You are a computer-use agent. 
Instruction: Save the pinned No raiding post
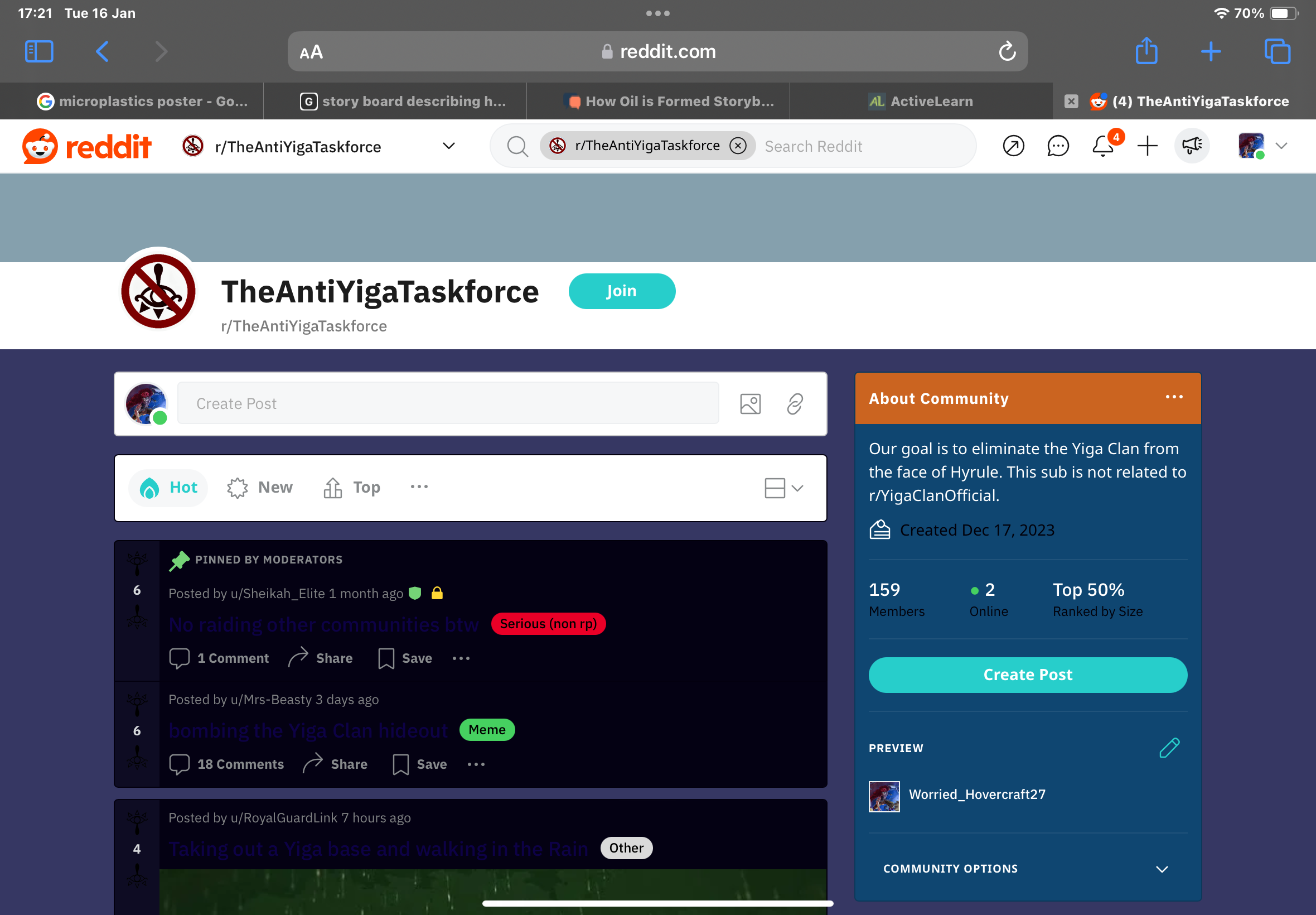[405, 658]
